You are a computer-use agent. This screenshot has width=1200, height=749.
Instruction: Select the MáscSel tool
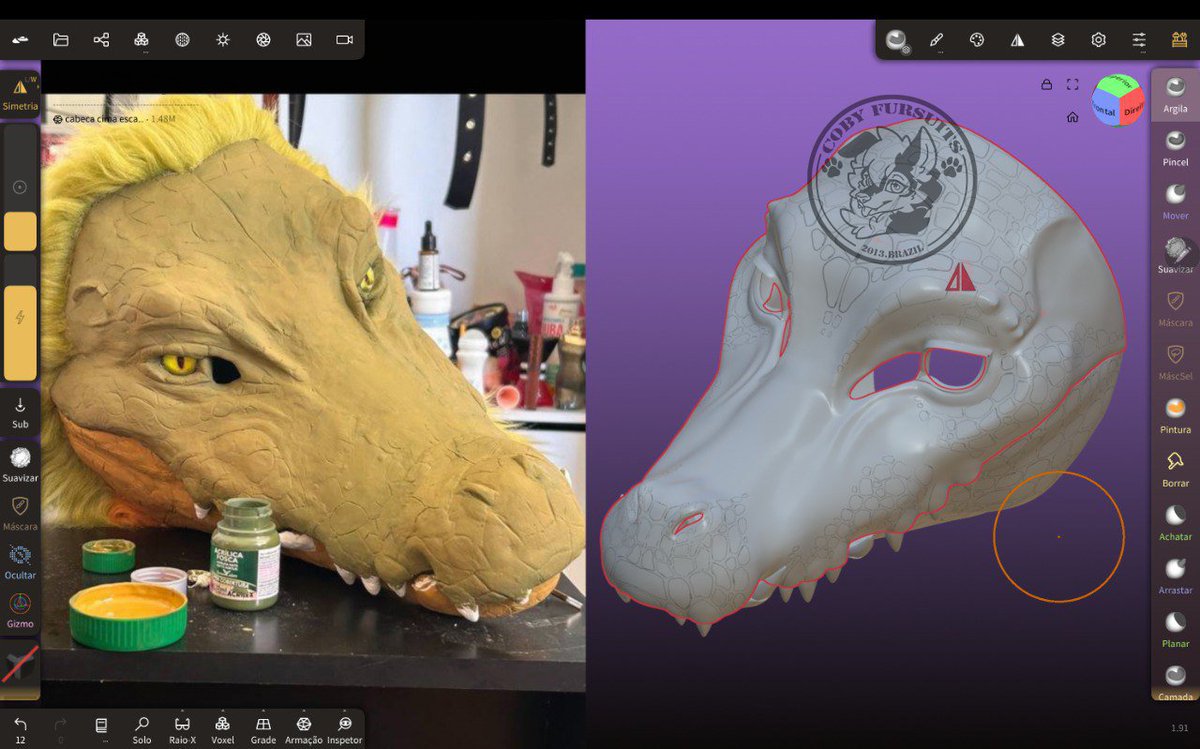click(1176, 362)
